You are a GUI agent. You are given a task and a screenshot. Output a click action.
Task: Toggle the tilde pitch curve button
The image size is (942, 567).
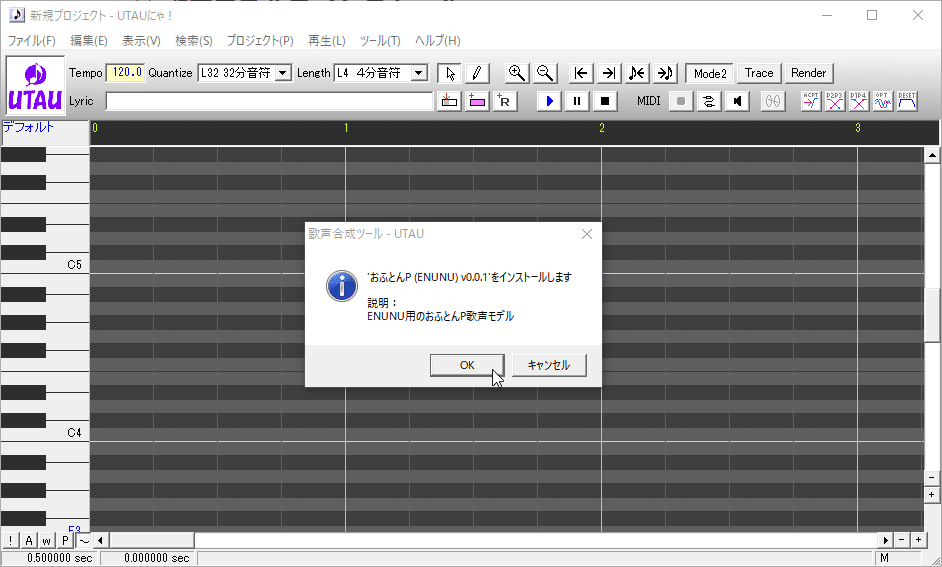click(x=84, y=541)
